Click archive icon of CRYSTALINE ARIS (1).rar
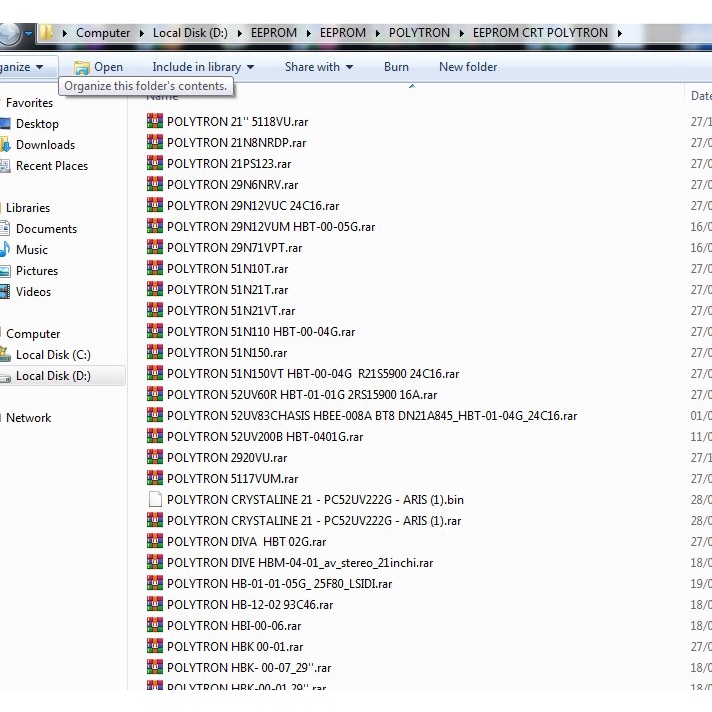Viewport: 712px width, 712px height. [155, 519]
